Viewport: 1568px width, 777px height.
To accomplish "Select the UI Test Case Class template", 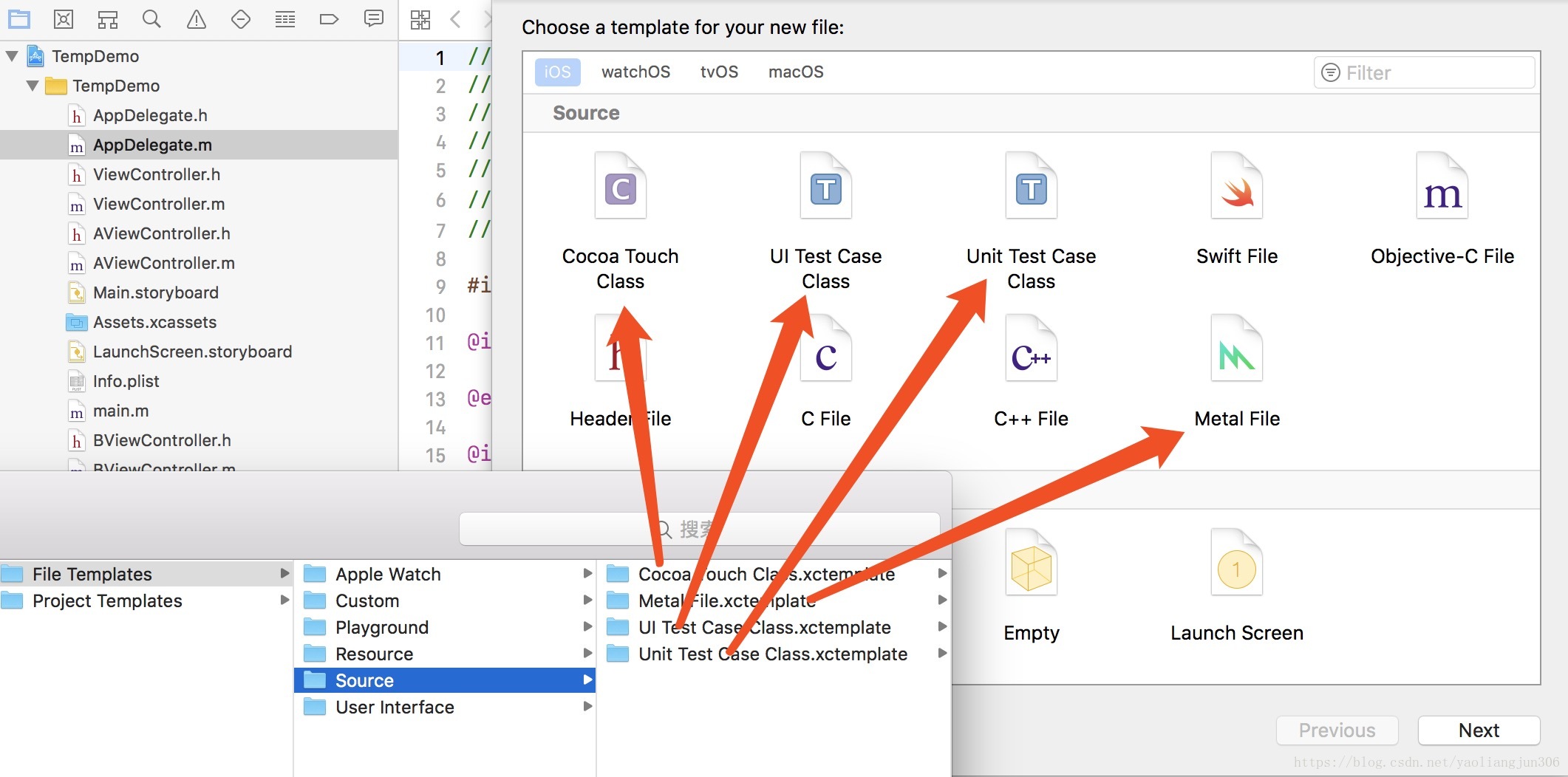I will (826, 222).
